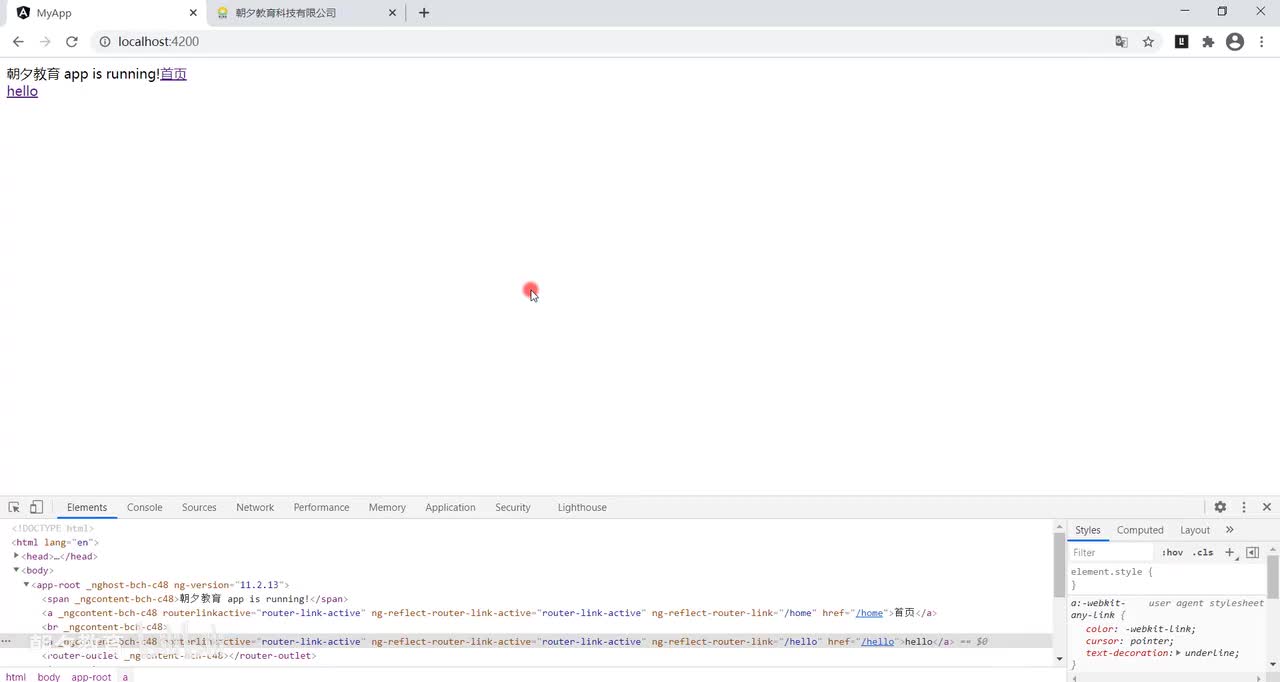Click the body breadcrumb

(x=49, y=677)
